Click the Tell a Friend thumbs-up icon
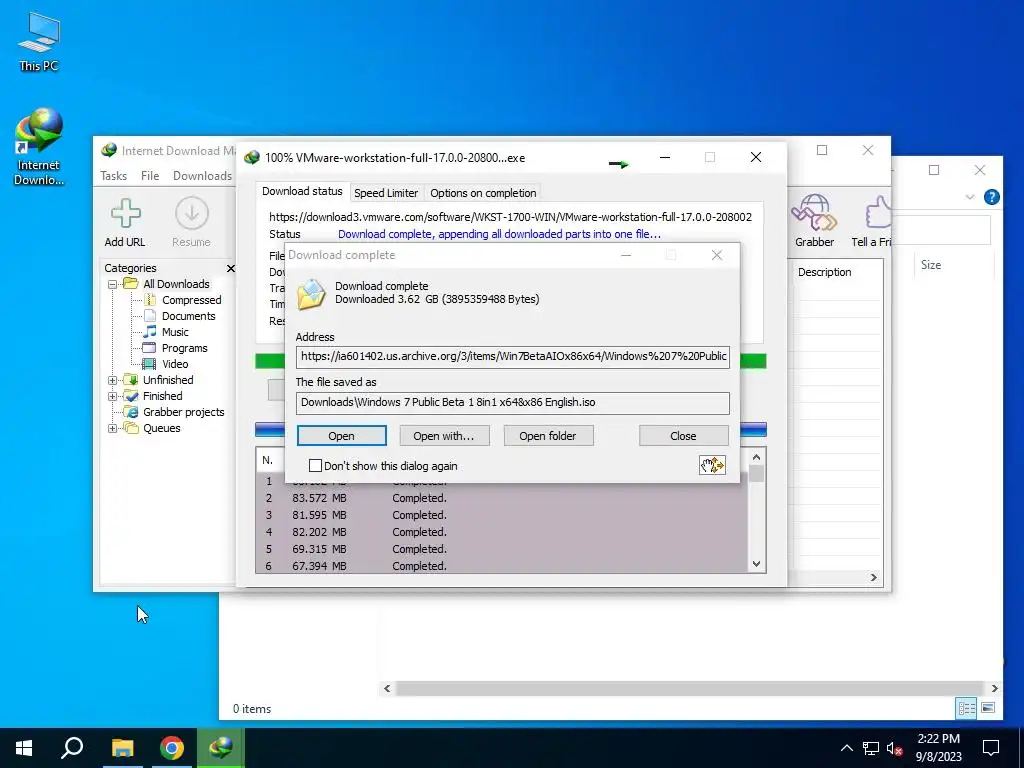Viewport: 1024px width, 768px height. [x=877, y=214]
